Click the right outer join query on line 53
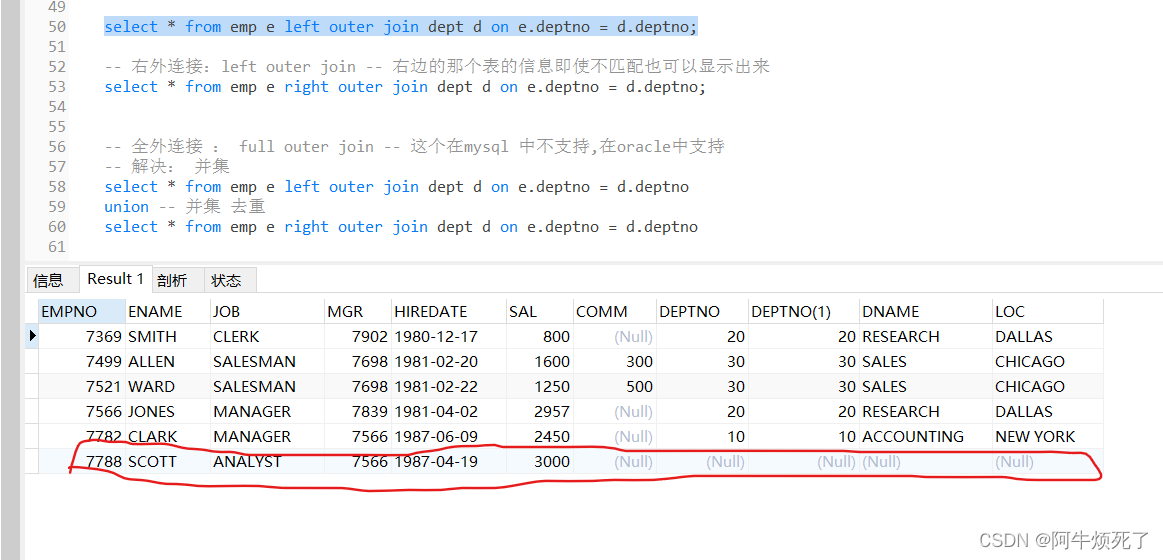The image size is (1163, 560). (405, 87)
